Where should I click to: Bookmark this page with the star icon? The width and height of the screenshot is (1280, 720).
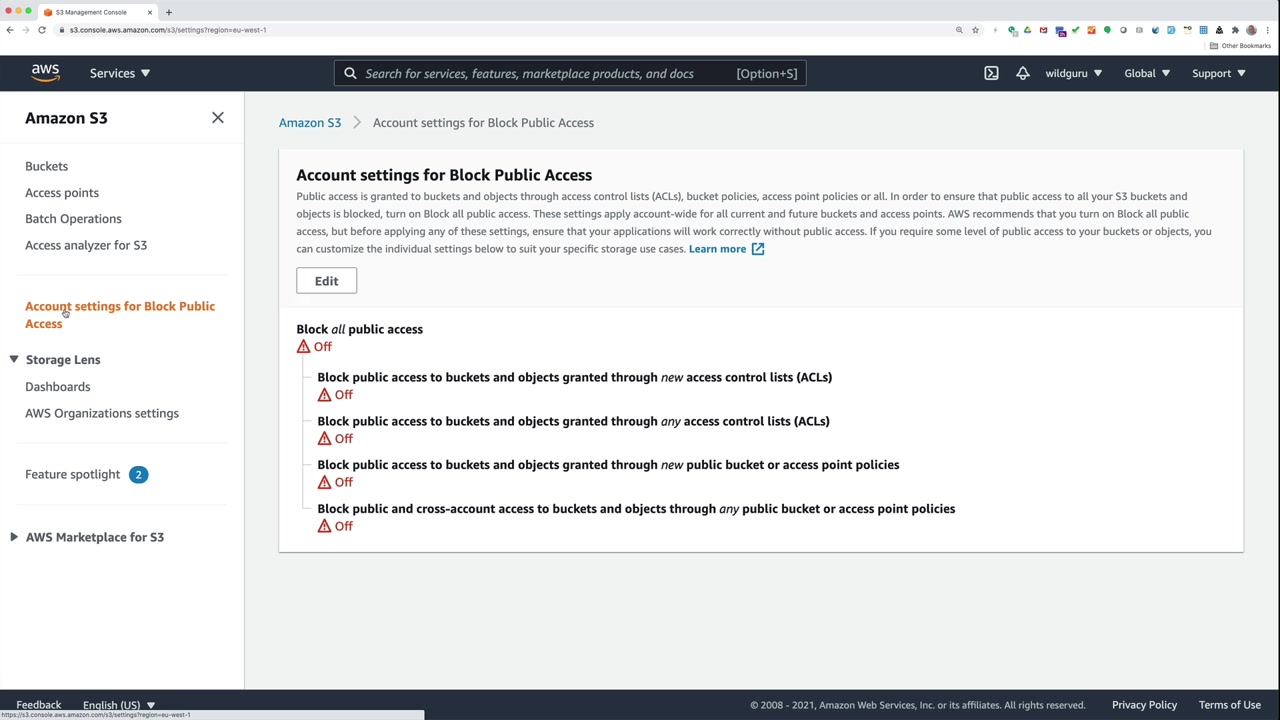click(975, 30)
